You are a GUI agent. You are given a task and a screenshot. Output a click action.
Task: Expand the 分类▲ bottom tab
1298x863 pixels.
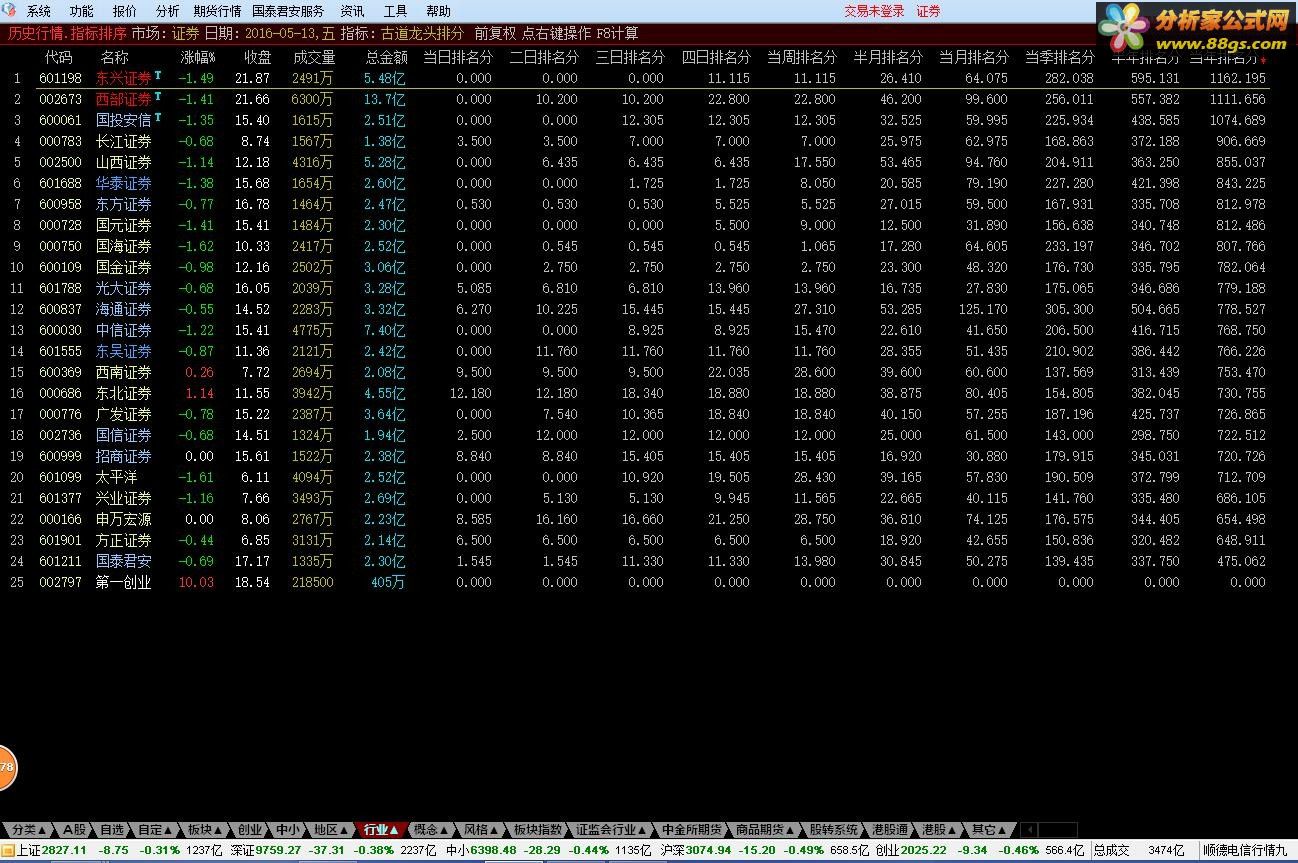point(29,830)
